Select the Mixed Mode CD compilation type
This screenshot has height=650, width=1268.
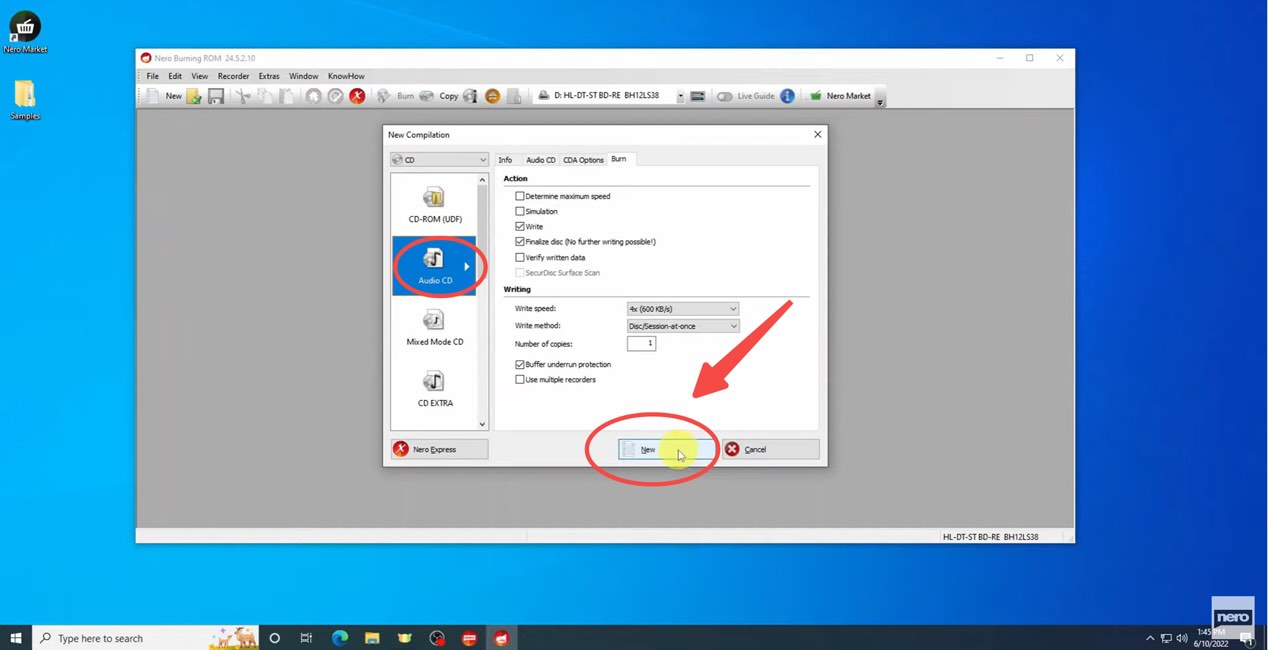pos(435,328)
